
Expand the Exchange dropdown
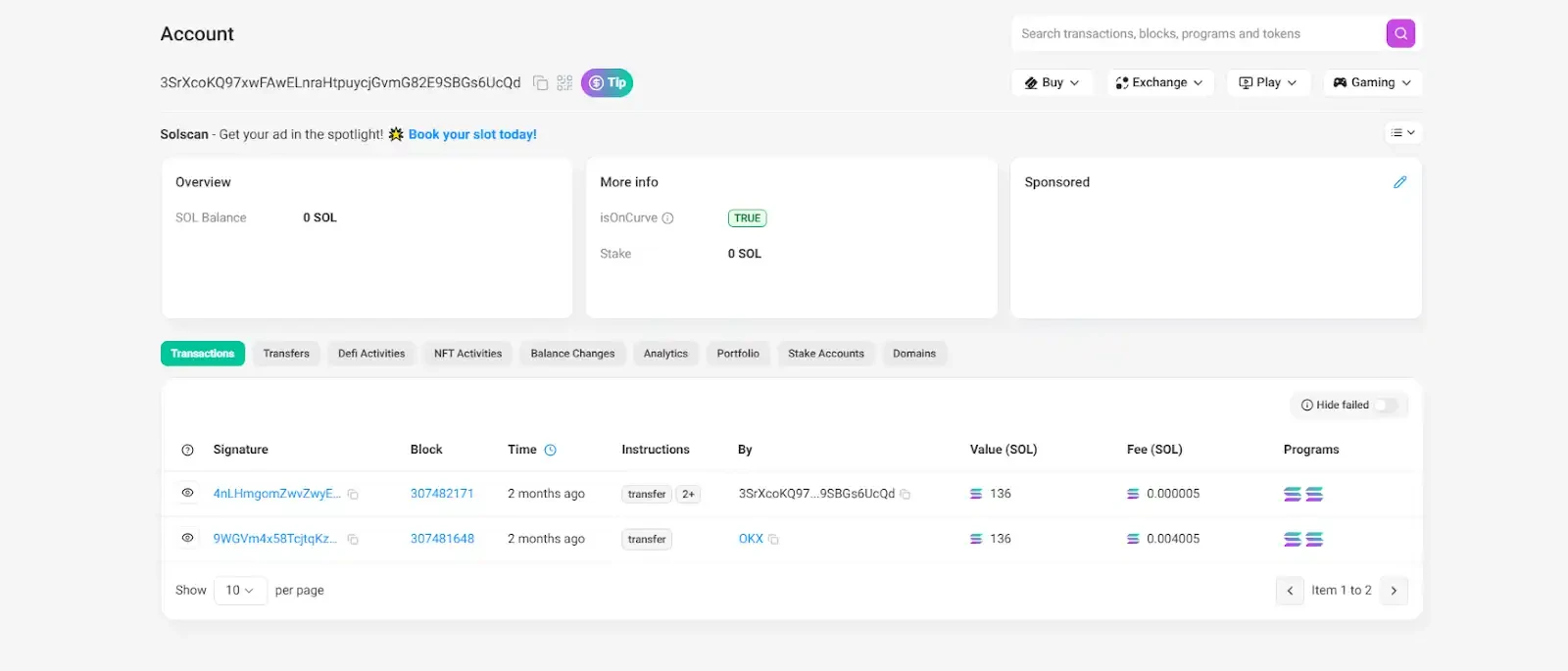click(x=1159, y=83)
